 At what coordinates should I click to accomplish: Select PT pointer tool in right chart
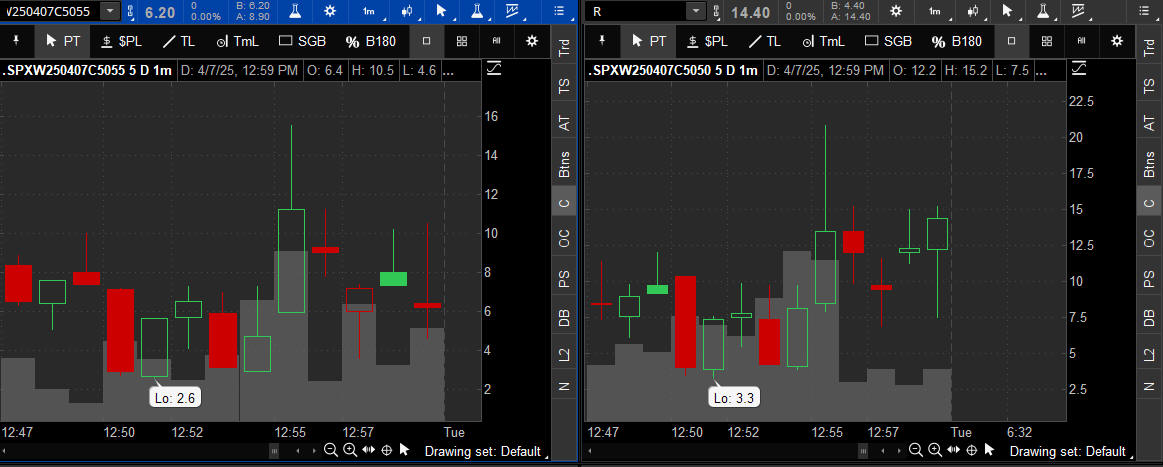point(649,42)
